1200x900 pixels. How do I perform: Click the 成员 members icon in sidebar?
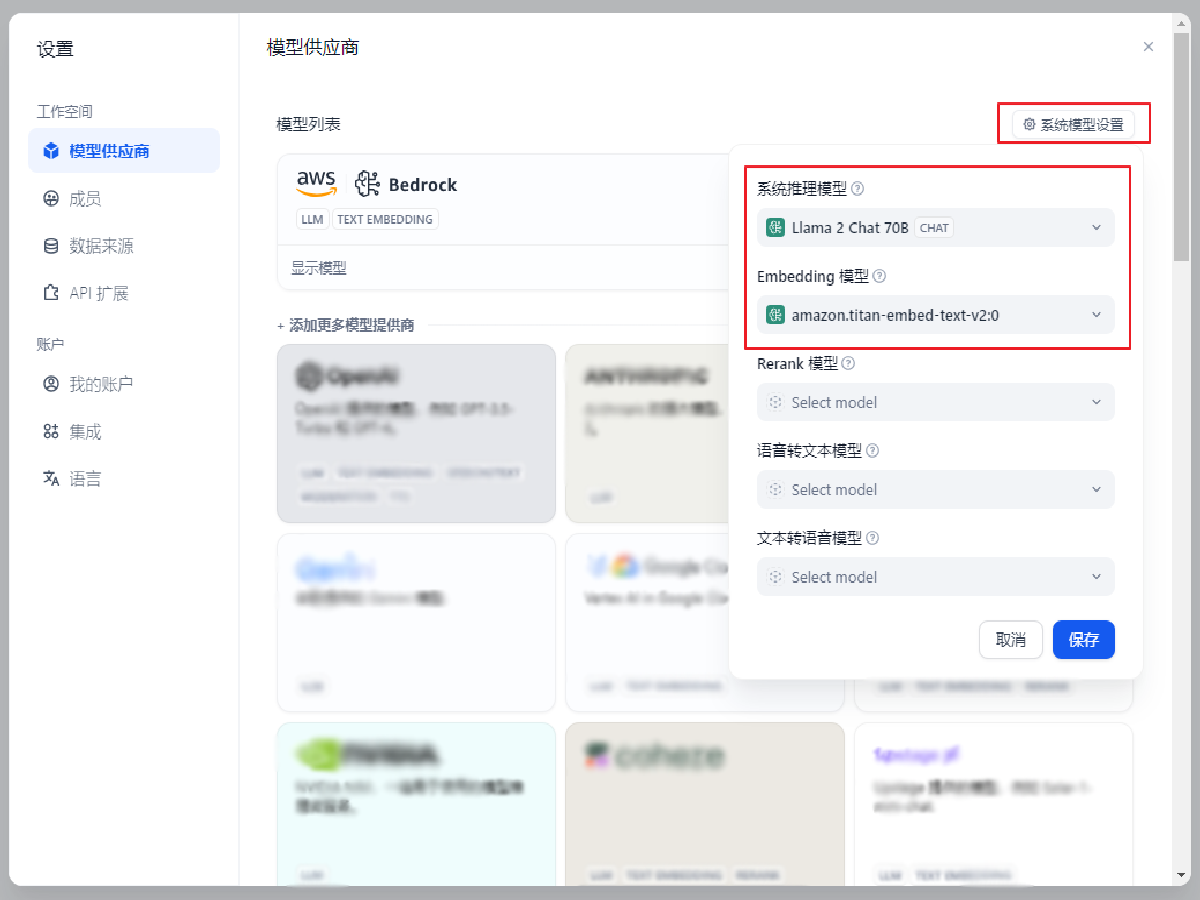51,199
